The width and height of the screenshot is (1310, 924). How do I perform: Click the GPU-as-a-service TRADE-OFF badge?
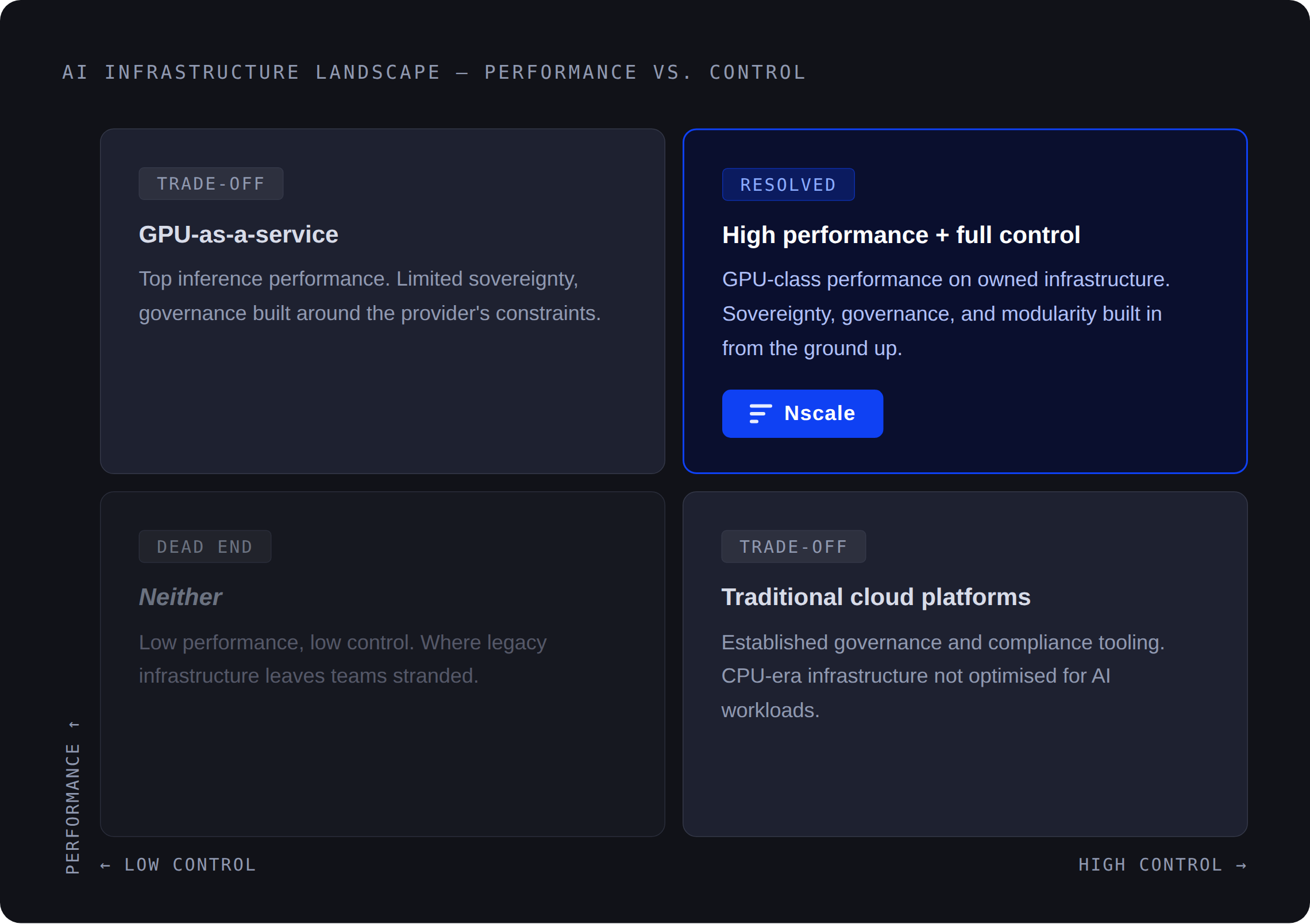tap(211, 184)
